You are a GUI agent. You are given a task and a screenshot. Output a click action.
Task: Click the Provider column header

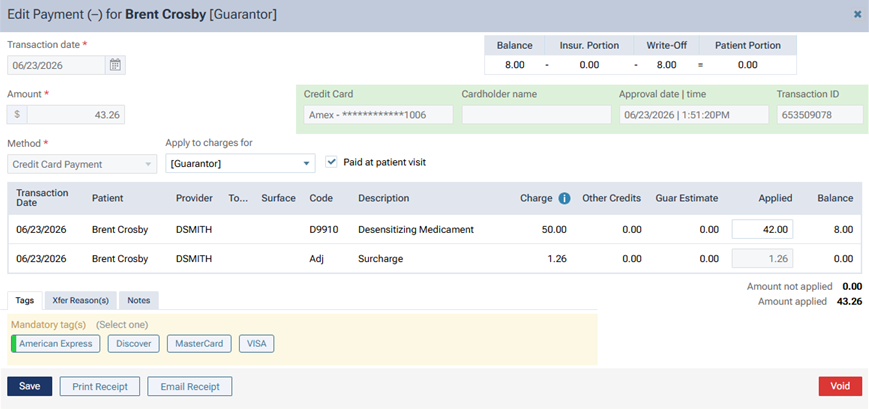195,198
